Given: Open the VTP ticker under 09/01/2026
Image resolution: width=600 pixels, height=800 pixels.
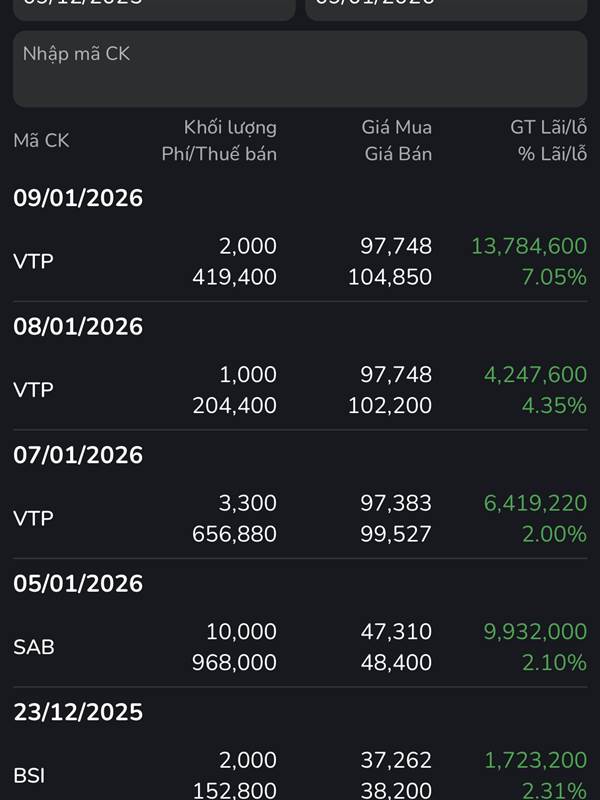Looking at the screenshot, I should 33,261.
